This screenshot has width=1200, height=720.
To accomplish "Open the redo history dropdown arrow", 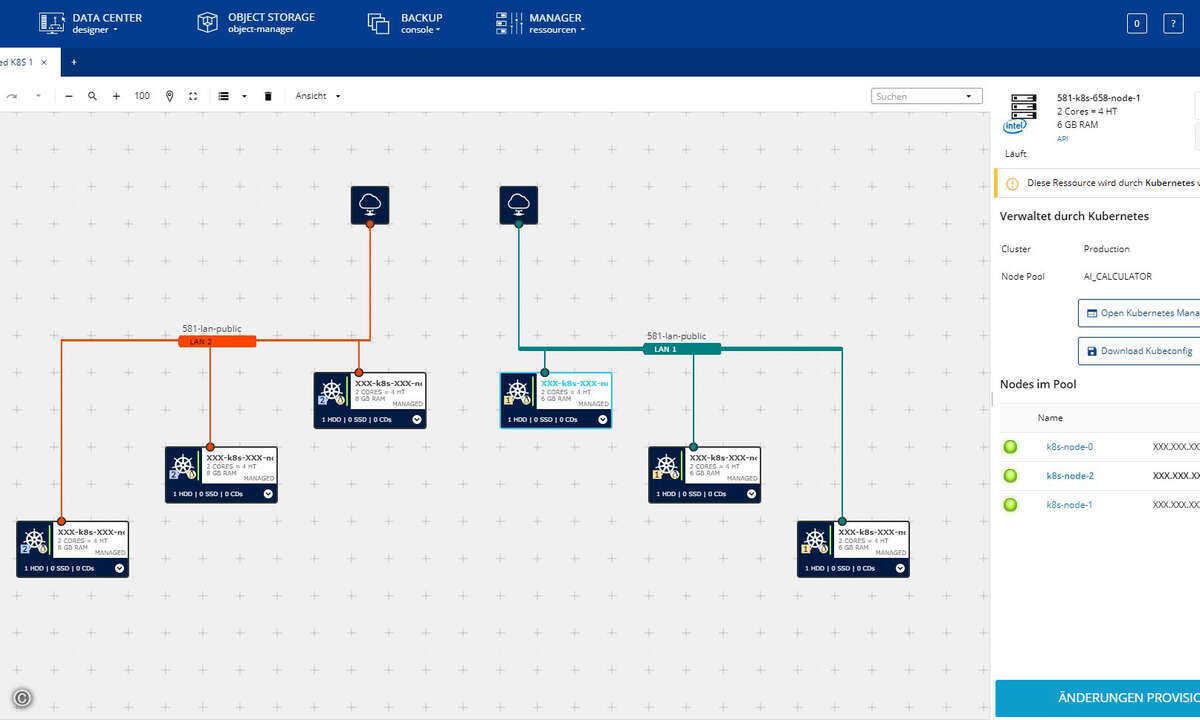I will 38,96.
